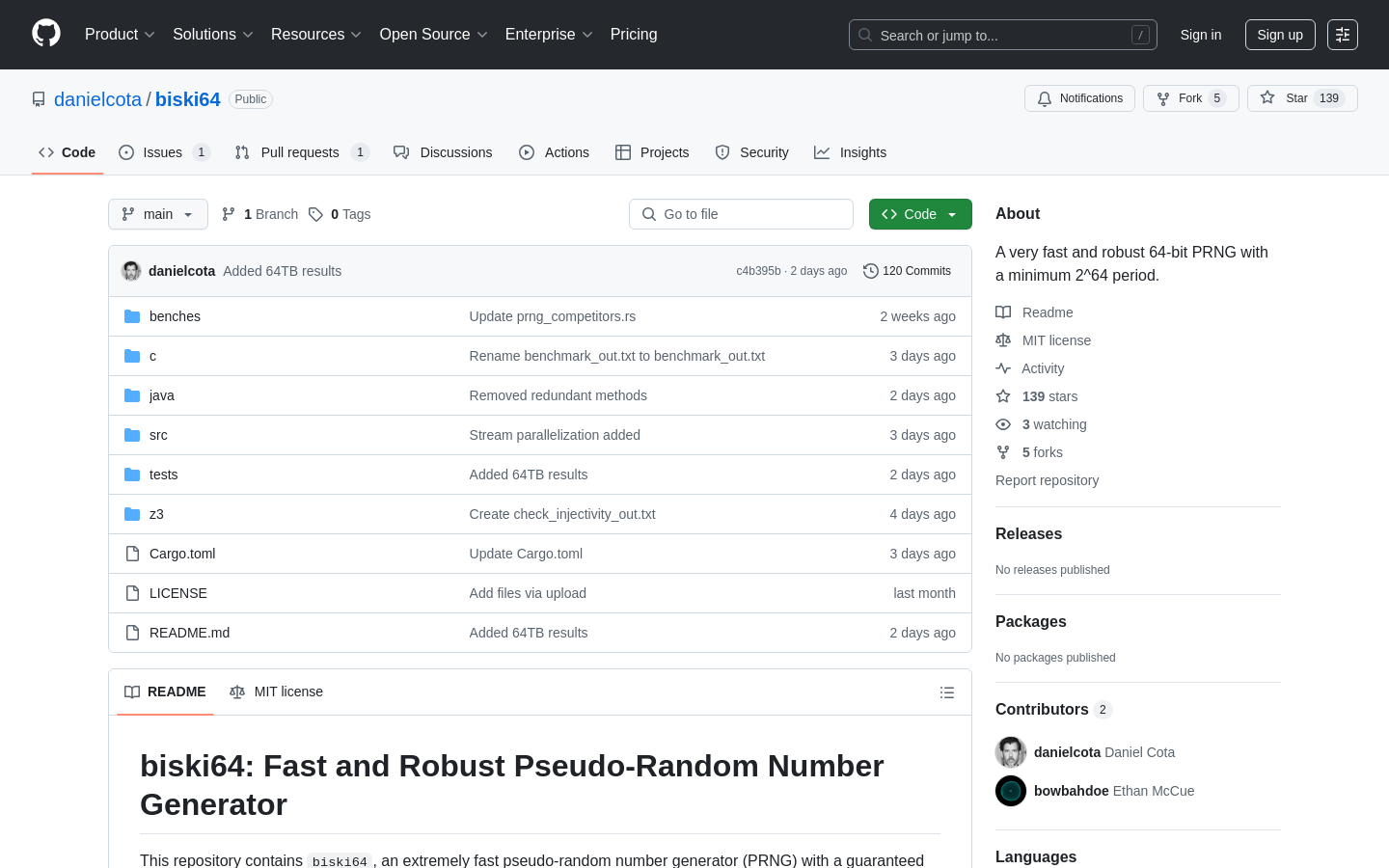Open the tests folder name

[x=163, y=475]
